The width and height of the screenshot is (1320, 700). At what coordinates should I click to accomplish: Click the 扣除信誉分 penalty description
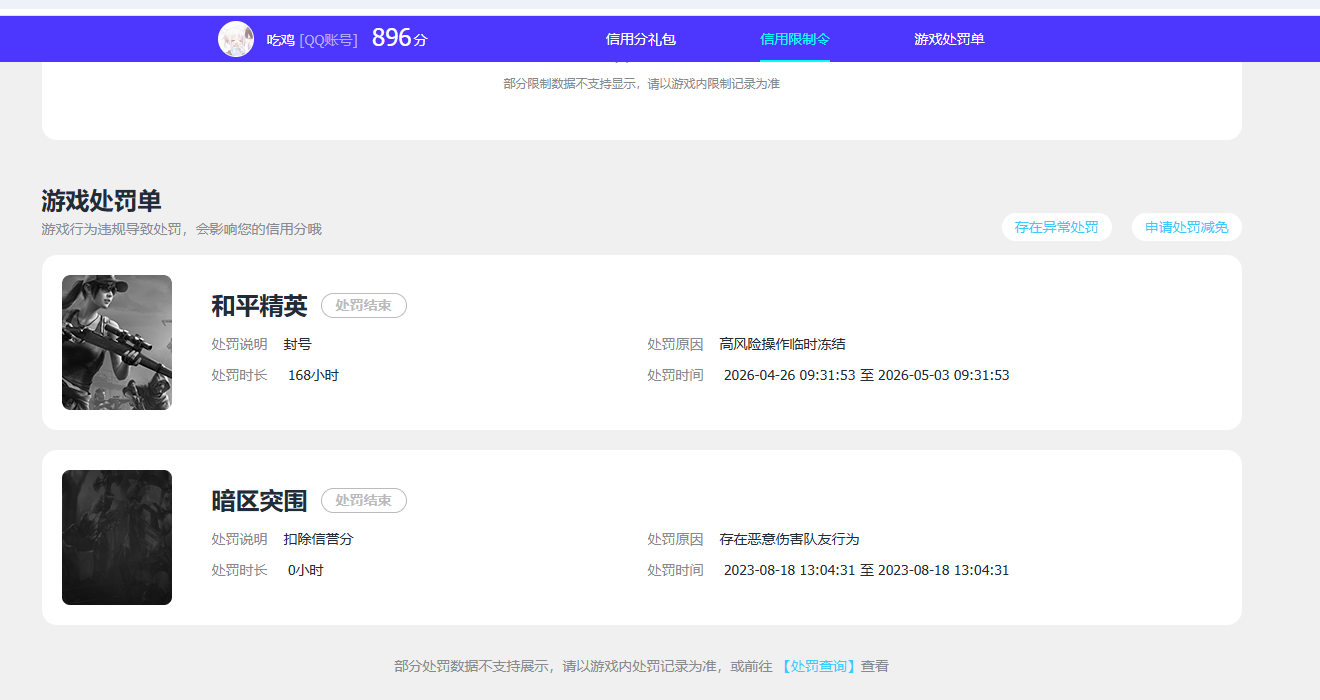[x=318, y=539]
